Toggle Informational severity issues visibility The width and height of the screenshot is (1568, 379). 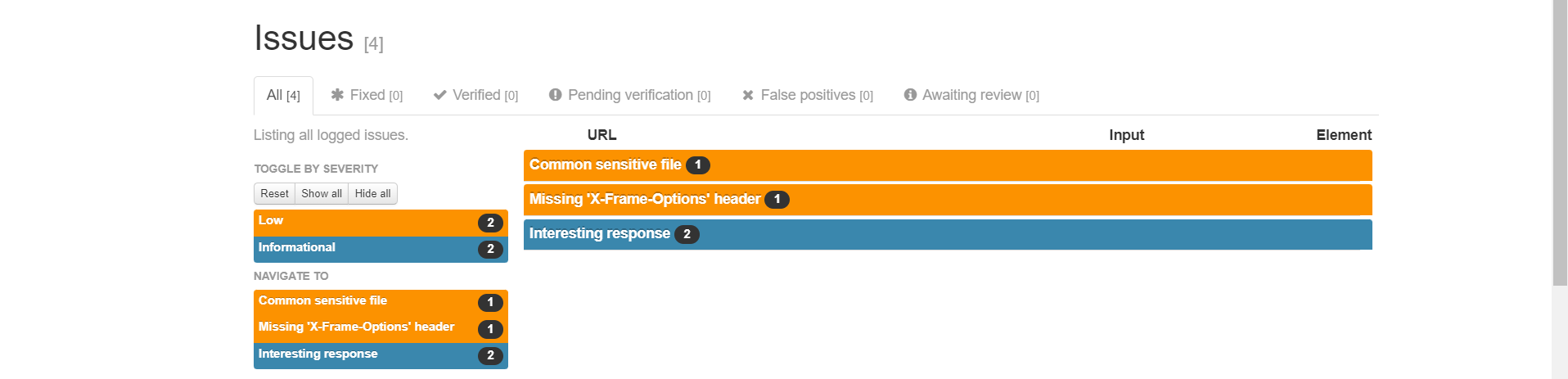pyautogui.click(x=380, y=249)
